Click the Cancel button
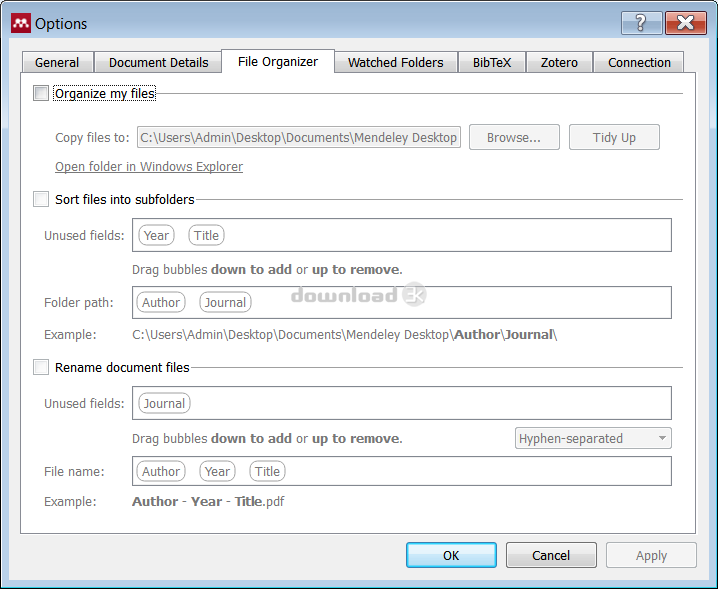 [551, 555]
